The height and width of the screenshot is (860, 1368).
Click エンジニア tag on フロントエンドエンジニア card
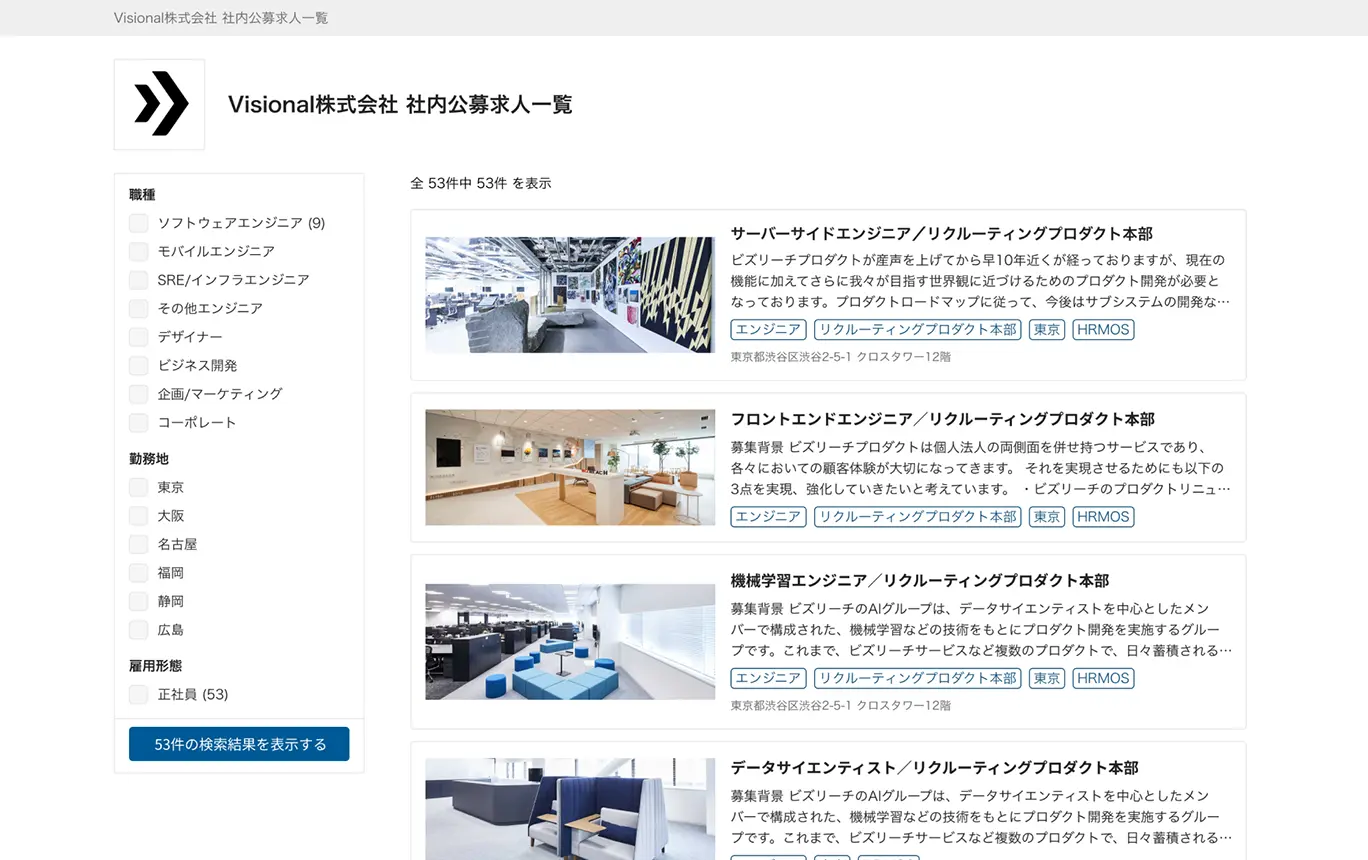pos(768,517)
